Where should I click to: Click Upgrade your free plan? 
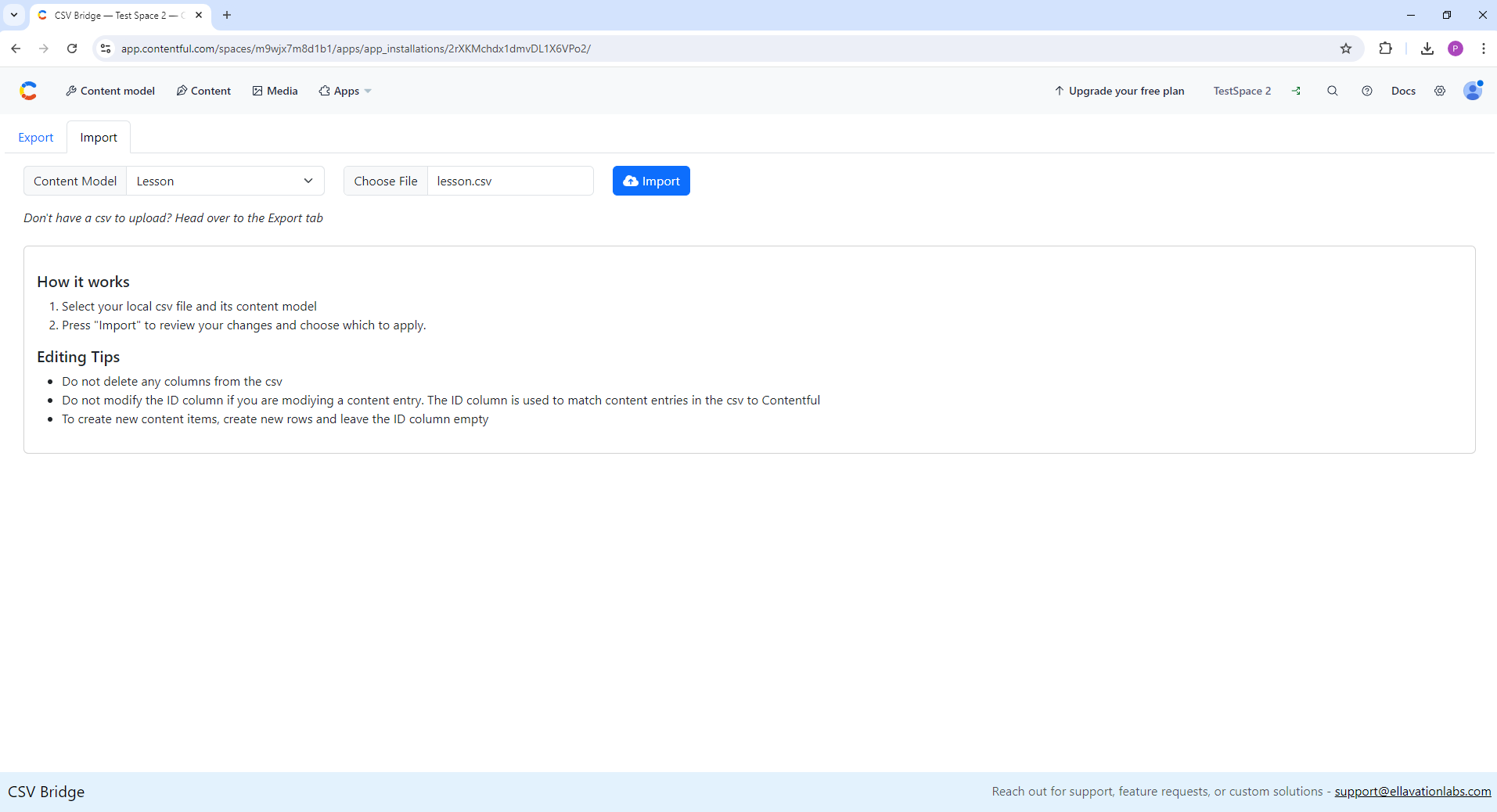(x=1119, y=91)
